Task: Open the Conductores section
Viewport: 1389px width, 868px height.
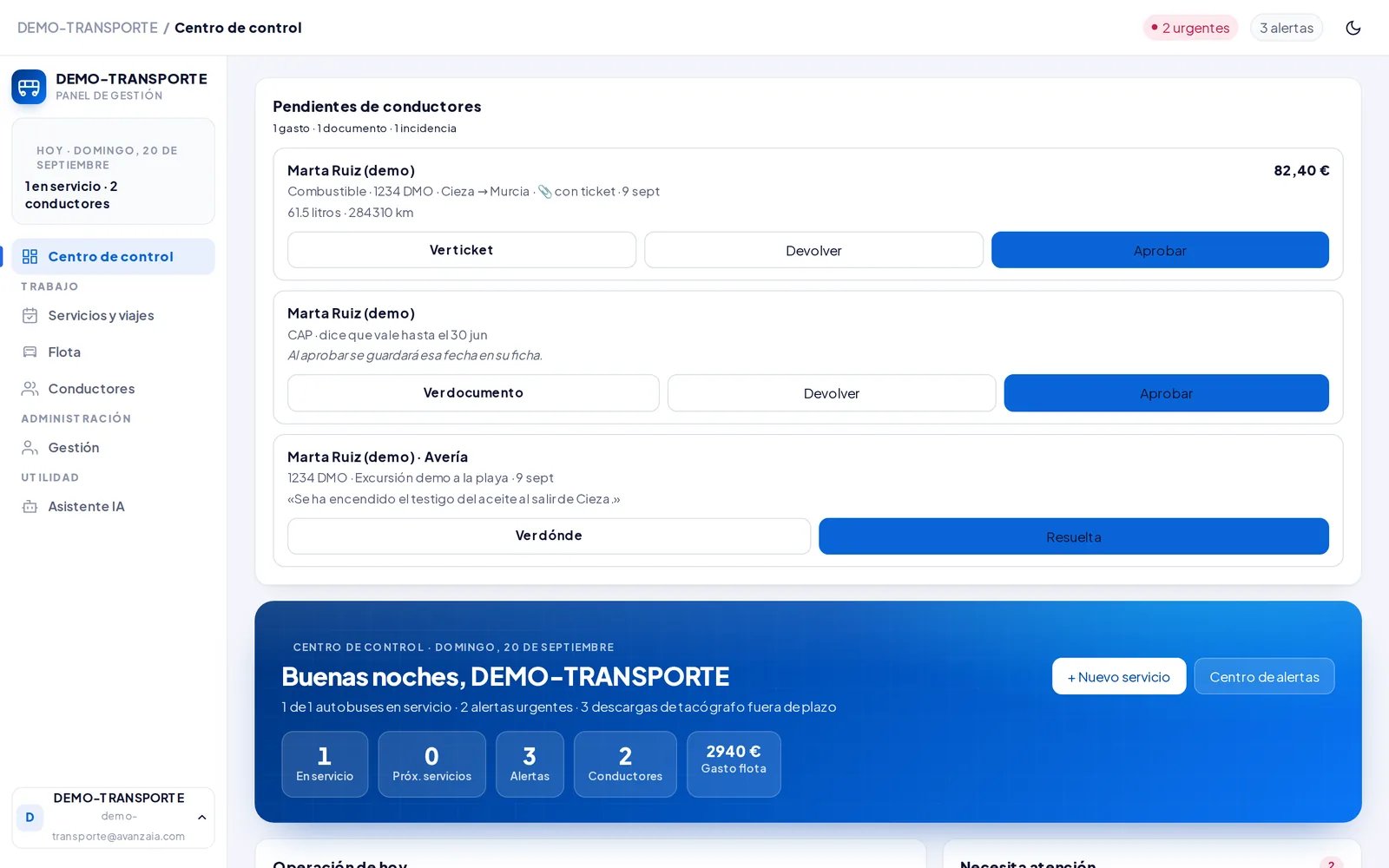Action: click(x=113, y=388)
